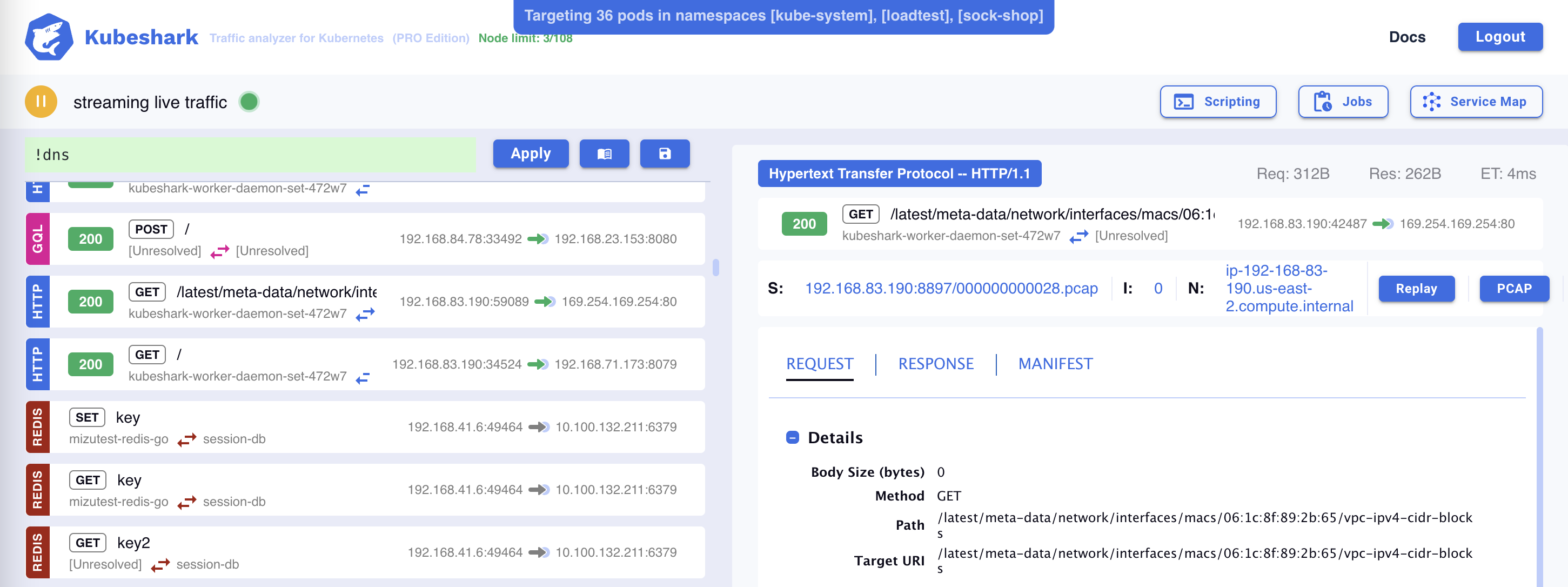Collapse the Details section
Screen dimensions: 1568x587
(792, 437)
